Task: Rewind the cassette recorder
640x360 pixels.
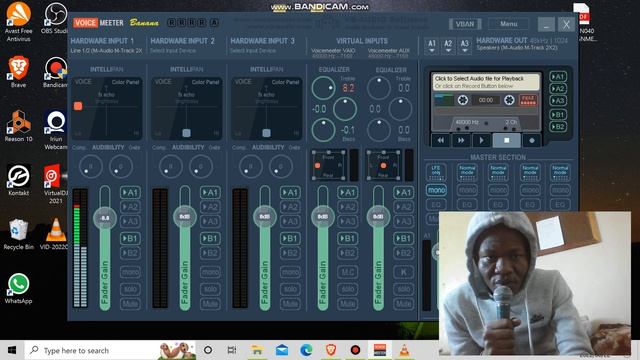Action: 441,140
